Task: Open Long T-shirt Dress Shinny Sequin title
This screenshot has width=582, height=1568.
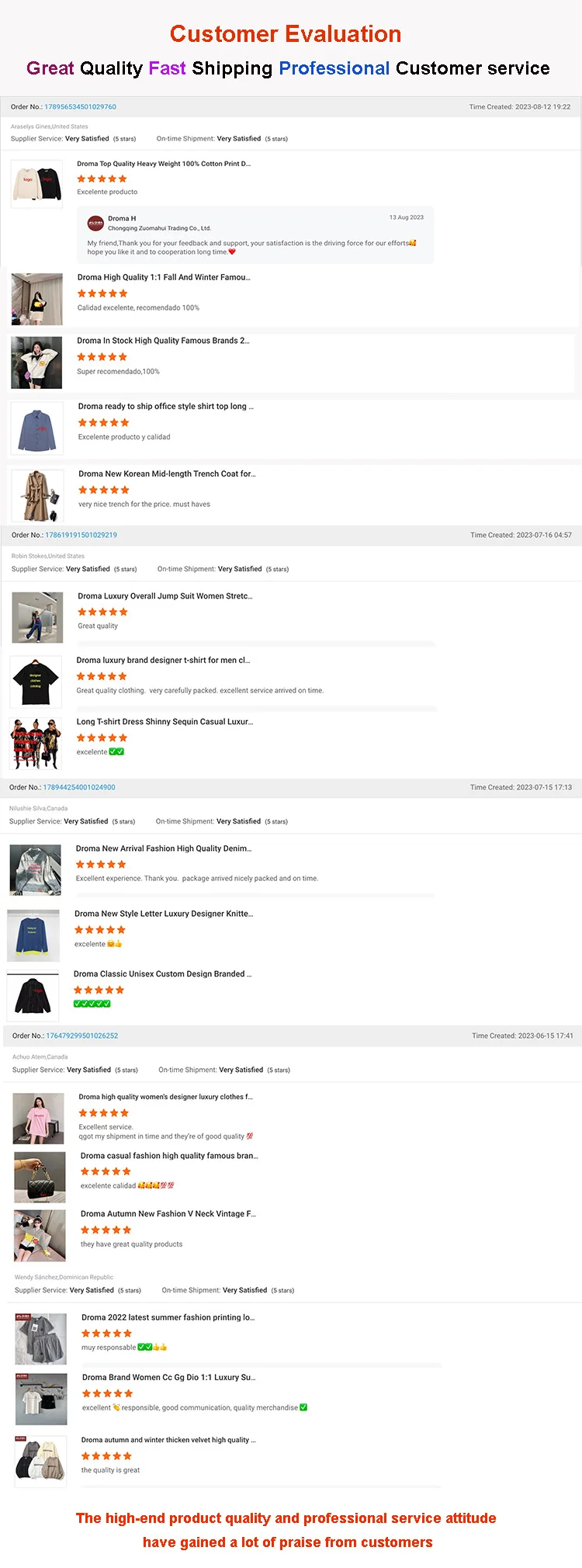Action: (x=165, y=722)
